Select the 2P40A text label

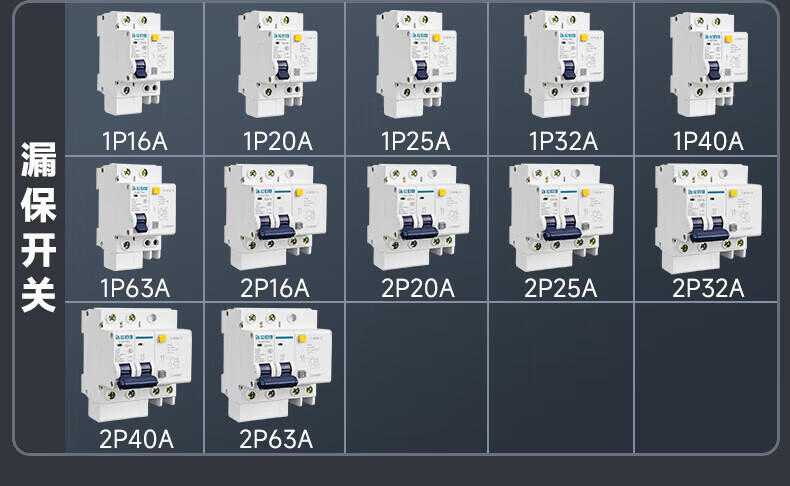[x=136, y=438]
